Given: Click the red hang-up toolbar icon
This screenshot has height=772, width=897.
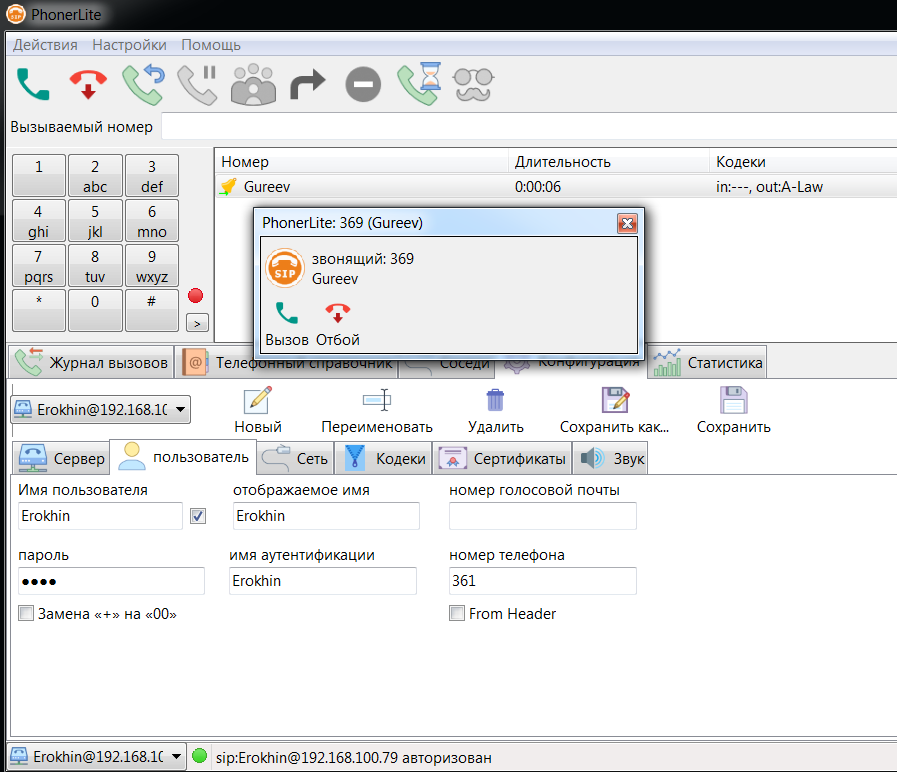Looking at the screenshot, I should (88, 84).
